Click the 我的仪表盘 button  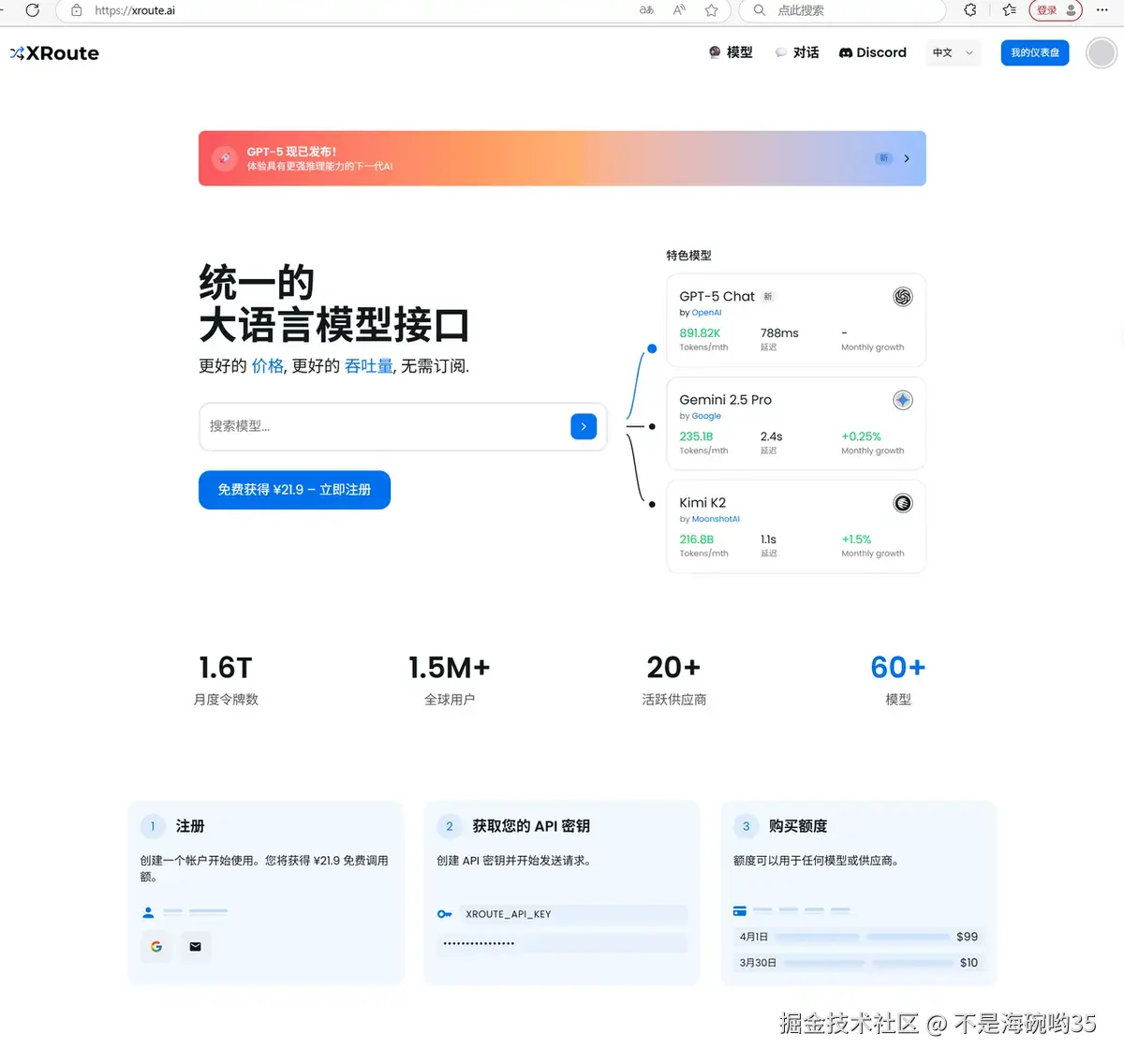[x=1035, y=52]
